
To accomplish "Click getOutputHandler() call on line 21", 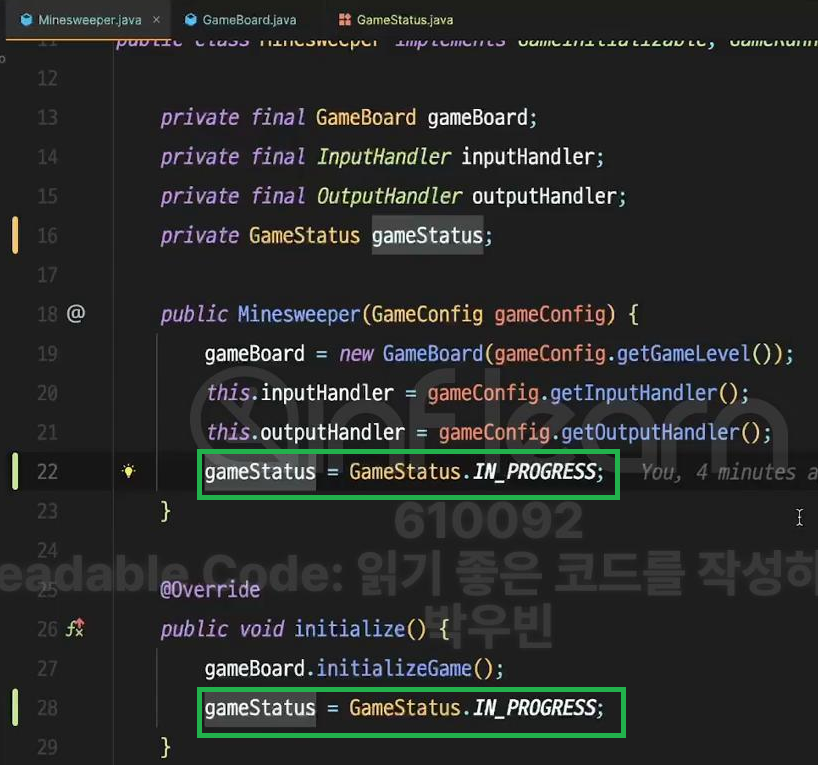I will click(x=661, y=433).
